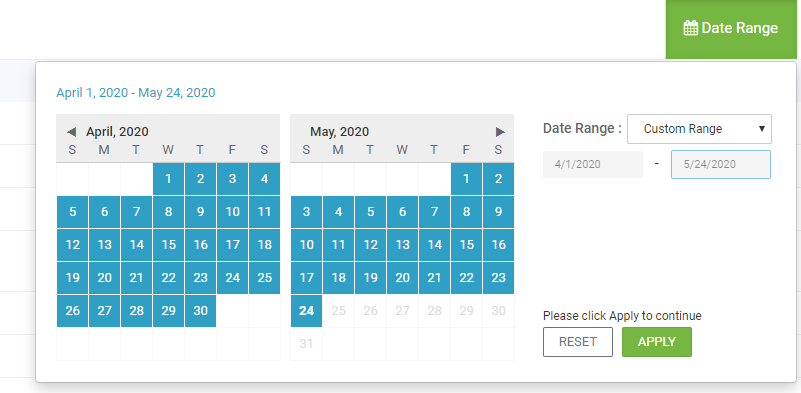Choose May 1 in the May calendar

click(466, 179)
